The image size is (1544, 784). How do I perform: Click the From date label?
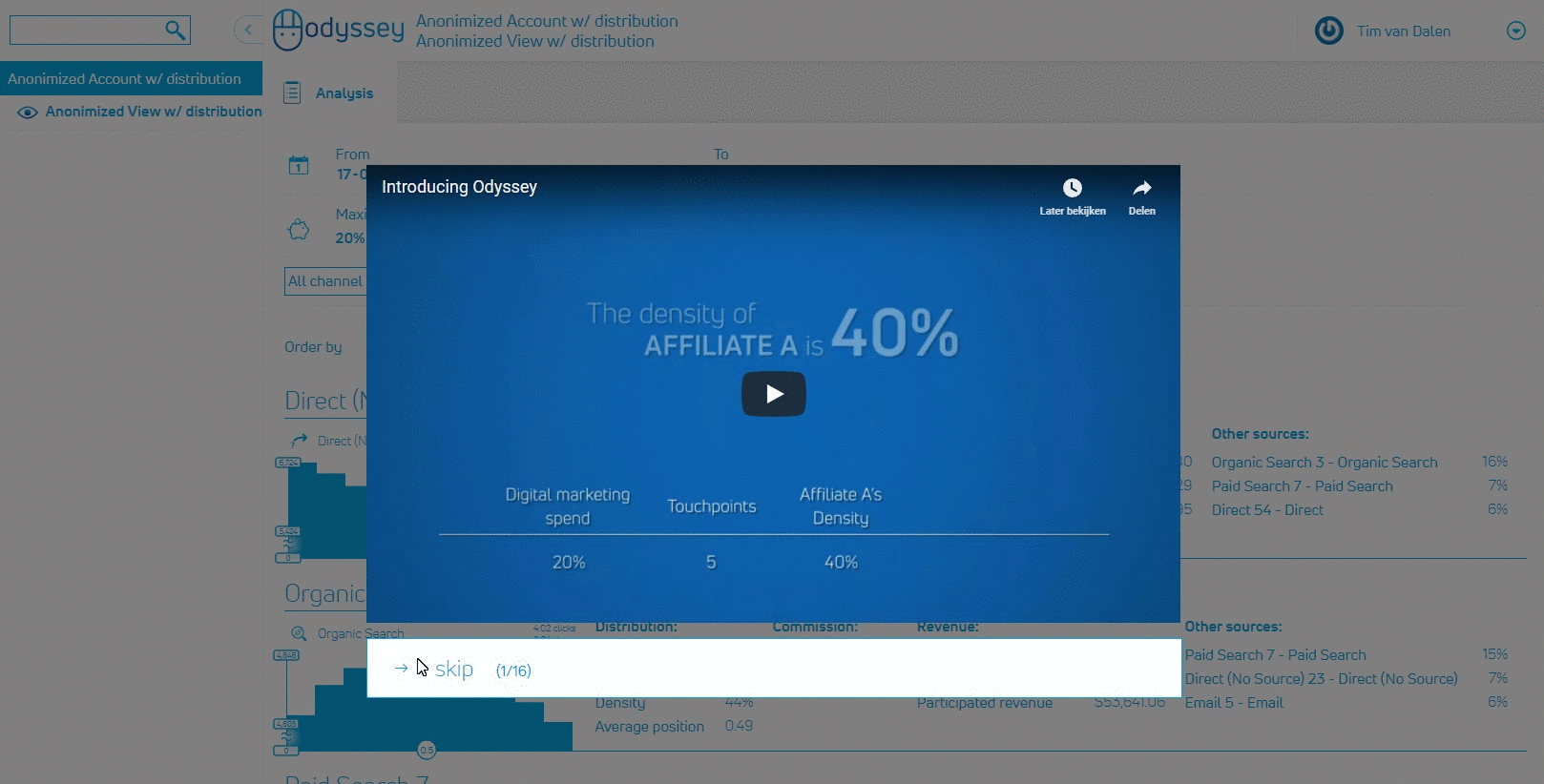click(352, 155)
